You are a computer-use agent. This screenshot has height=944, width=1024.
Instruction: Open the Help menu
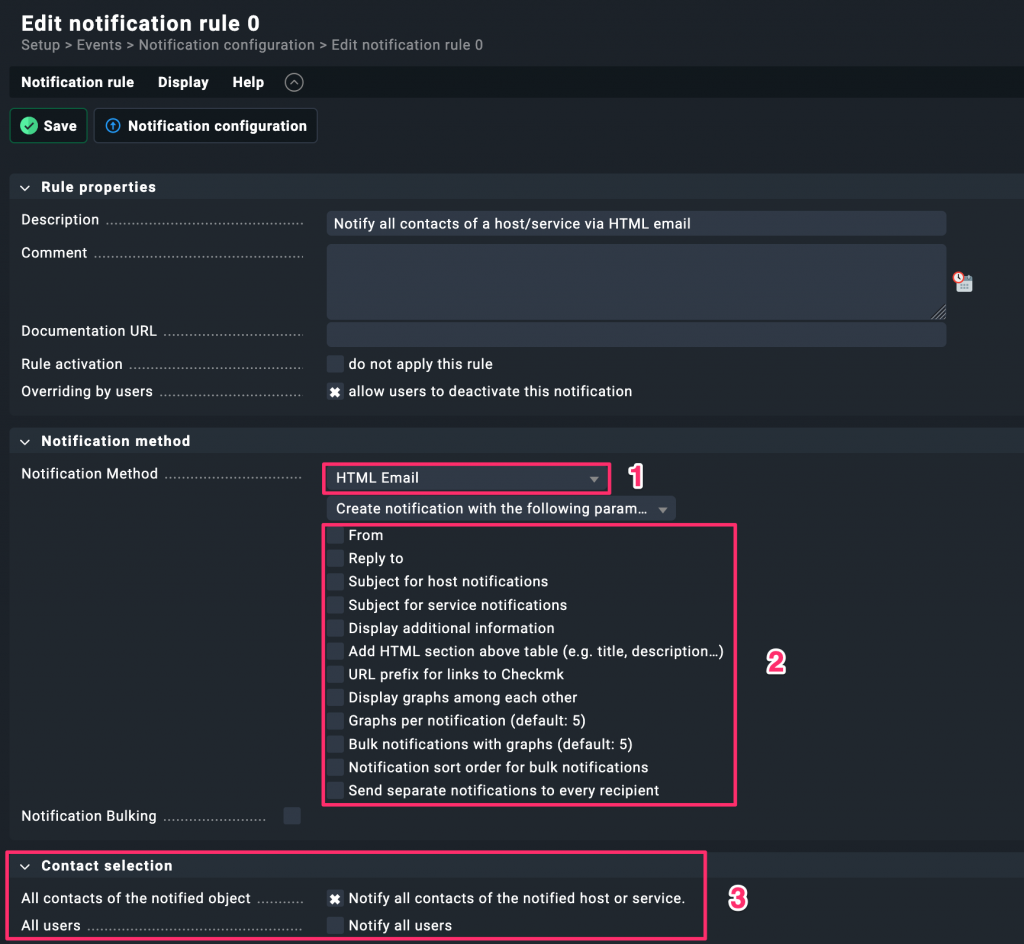pos(248,83)
